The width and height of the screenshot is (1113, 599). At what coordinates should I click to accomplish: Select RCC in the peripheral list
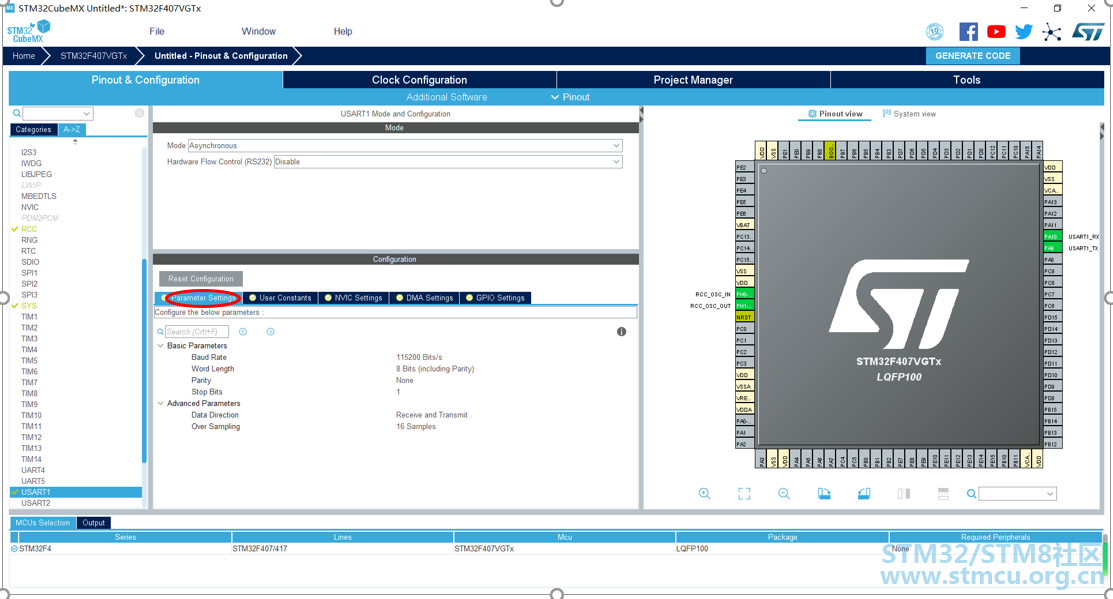29,229
